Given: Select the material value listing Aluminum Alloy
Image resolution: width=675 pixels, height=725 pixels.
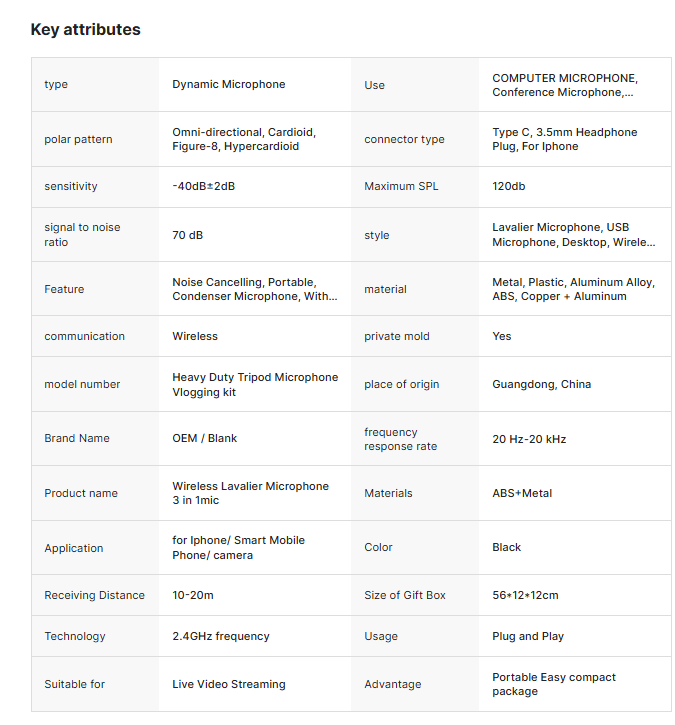Looking at the screenshot, I should click(573, 289).
